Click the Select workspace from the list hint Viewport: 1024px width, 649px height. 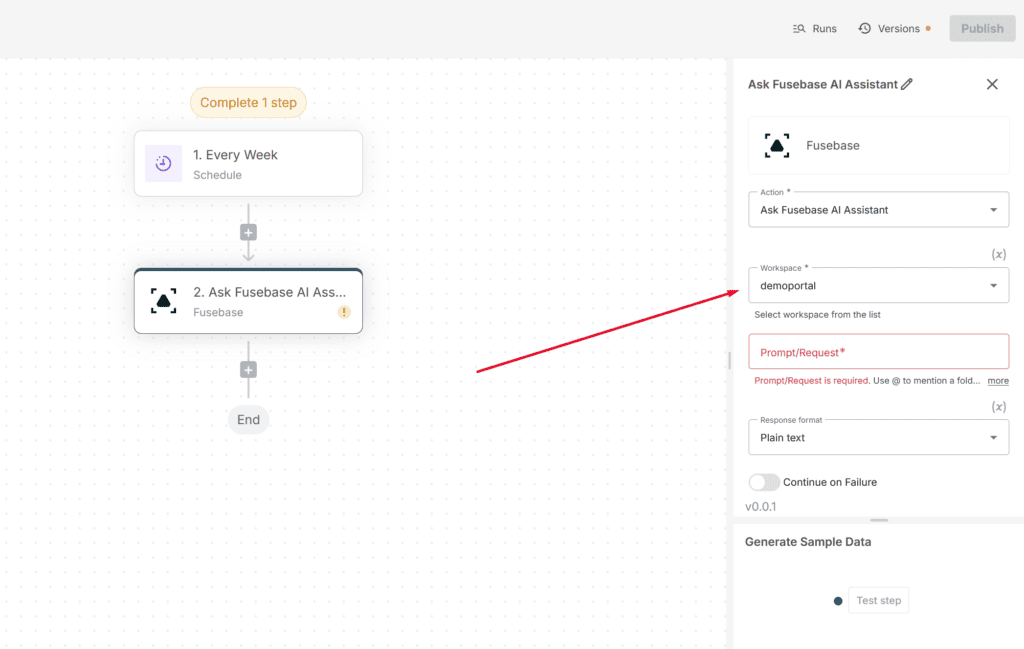(x=817, y=315)
